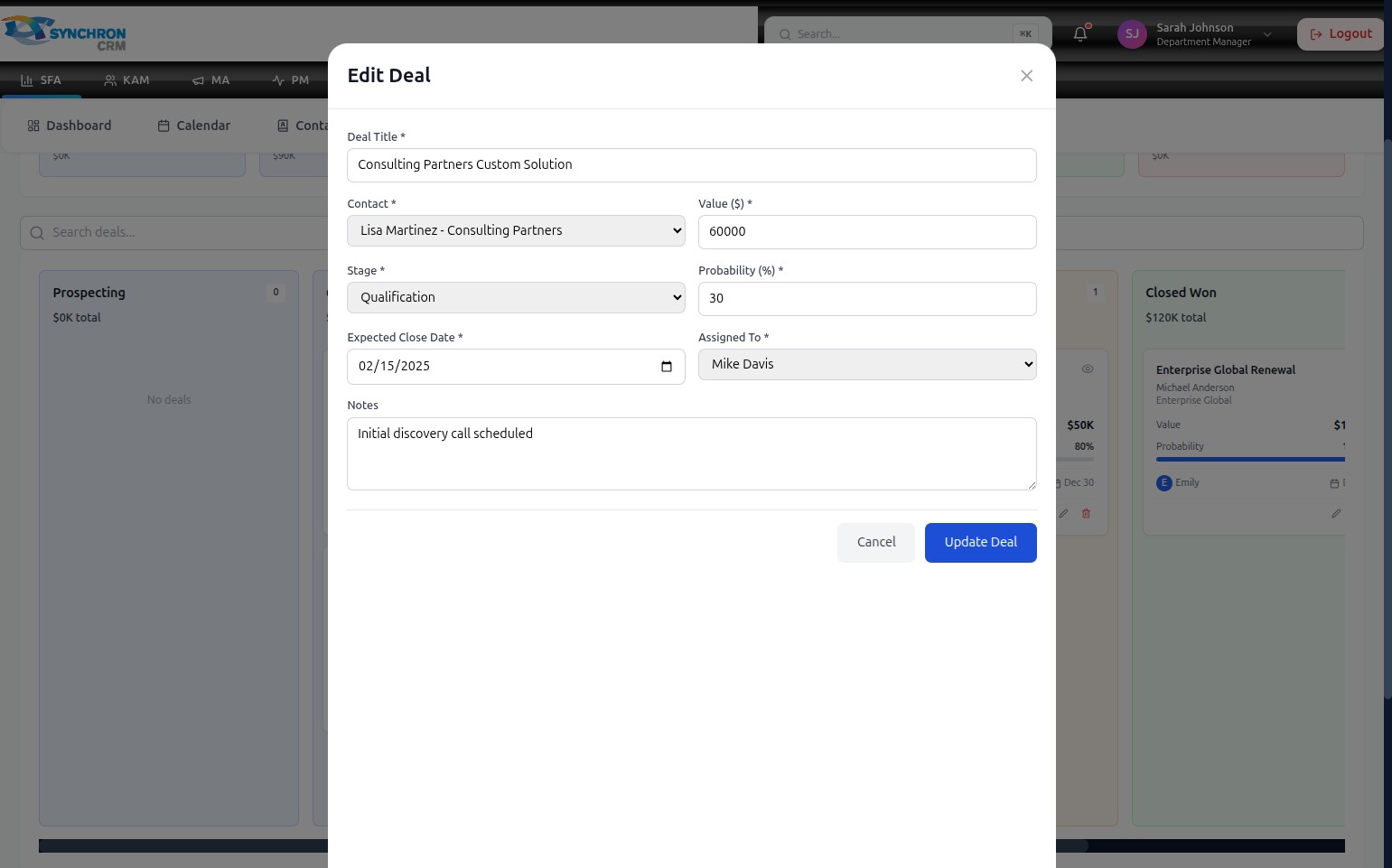Click the Enterprise Global Renewal probability bar

(1250, 459)
